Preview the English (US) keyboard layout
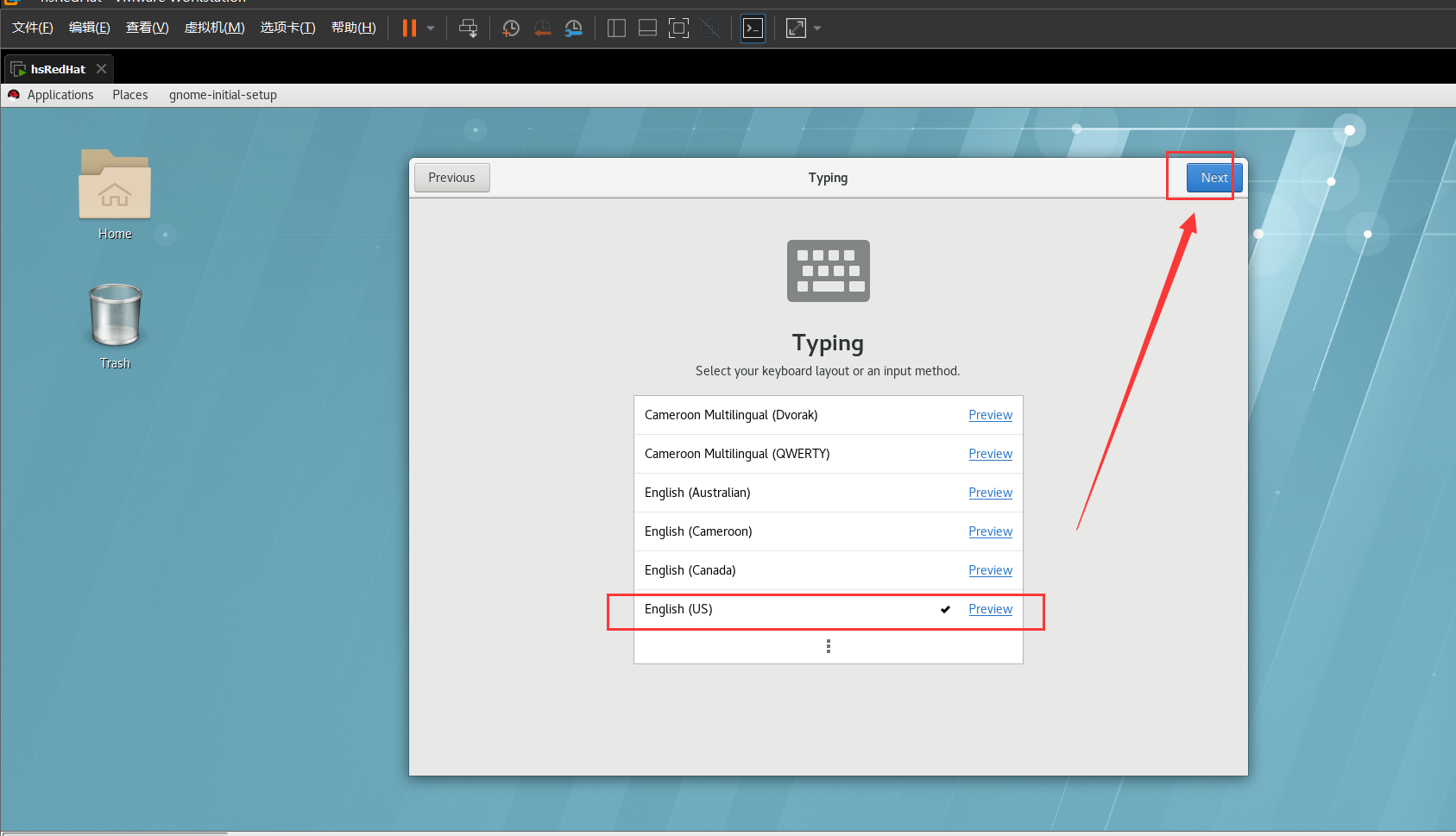This screenshot has height=836, width=1456. (x=990, y=608)
